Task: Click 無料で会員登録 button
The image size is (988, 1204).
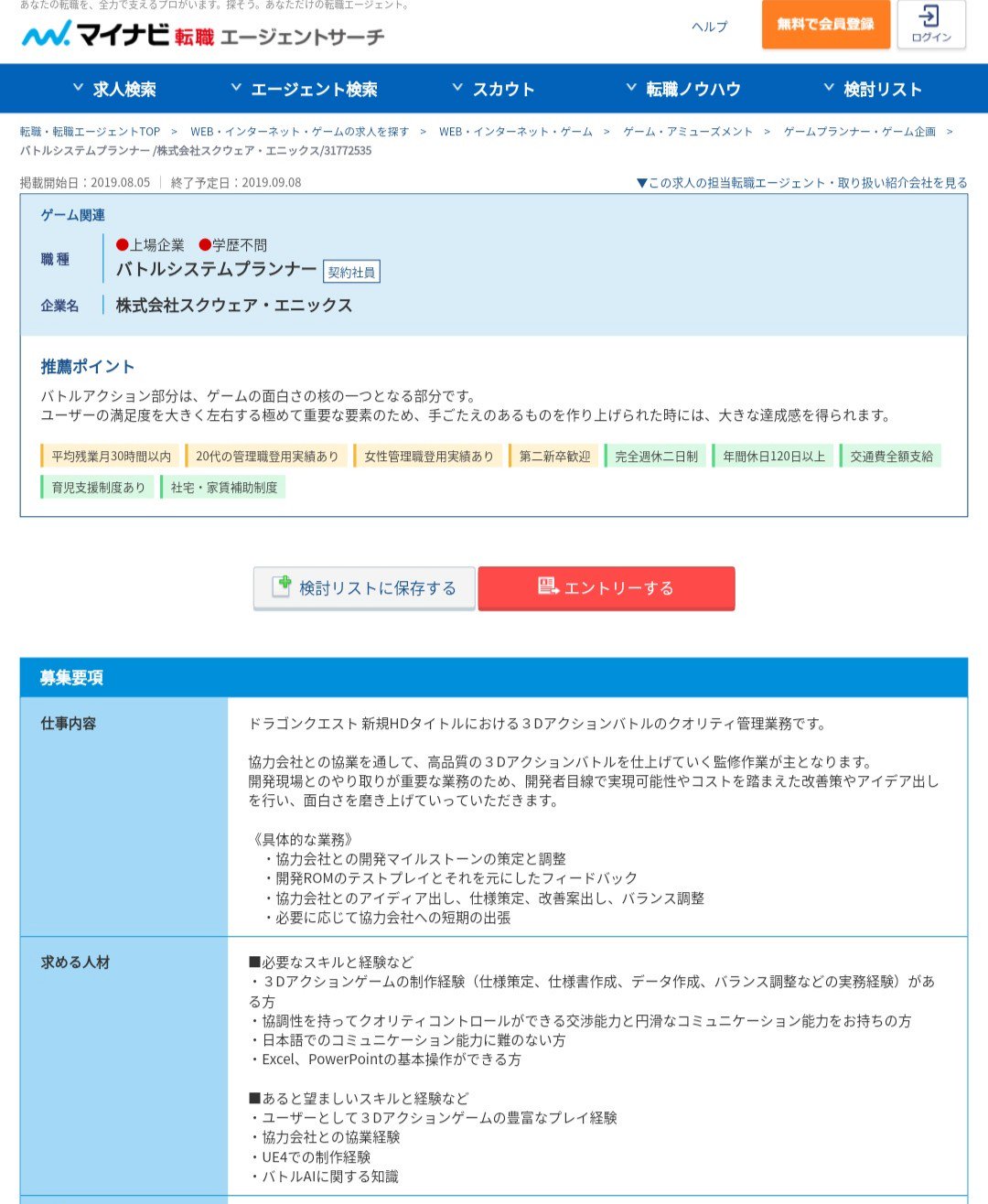Action: coord(826,25)
